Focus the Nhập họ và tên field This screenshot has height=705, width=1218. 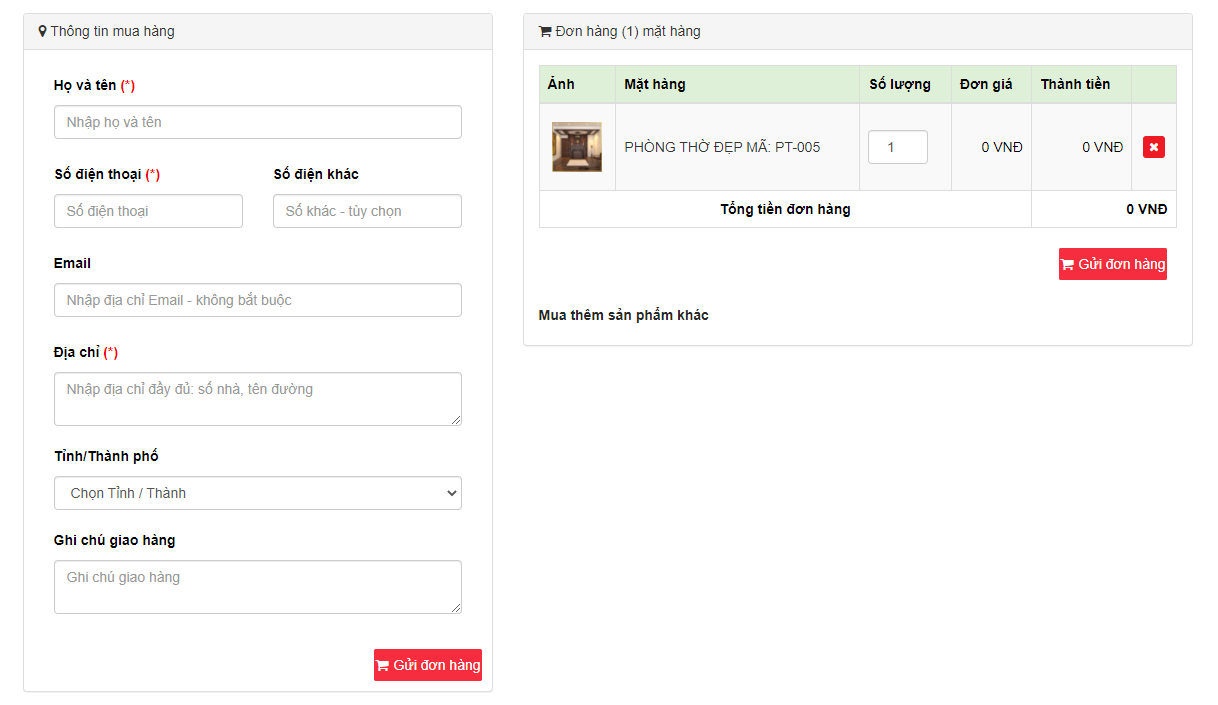(x=257, y=122)
